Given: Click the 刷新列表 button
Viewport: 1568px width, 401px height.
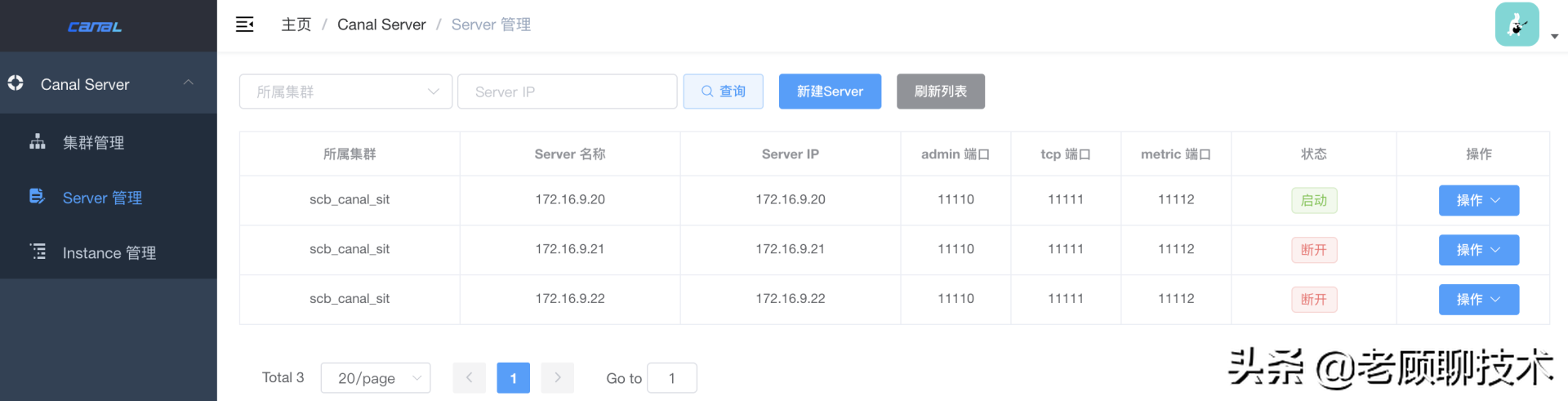Looking at the screenshot, I should coord(941,91).
